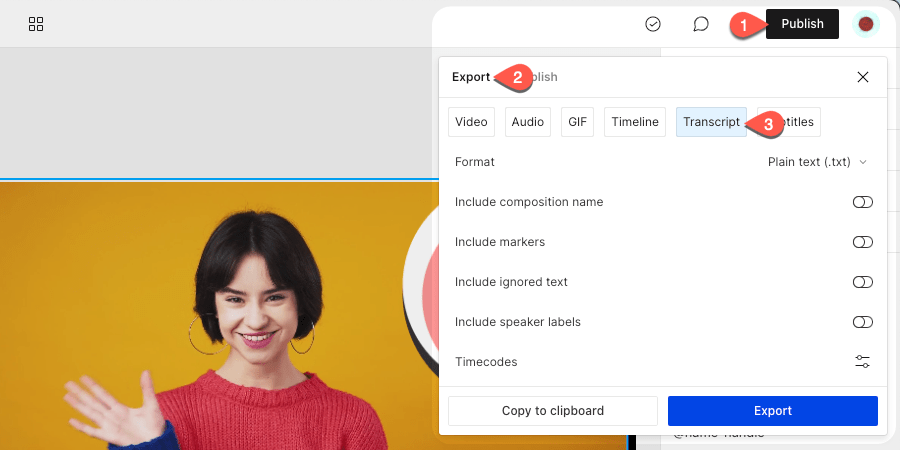This screenshot has height=450, width=900.
Task: Click Copy to clipboard button
Action: click(553, 411)
